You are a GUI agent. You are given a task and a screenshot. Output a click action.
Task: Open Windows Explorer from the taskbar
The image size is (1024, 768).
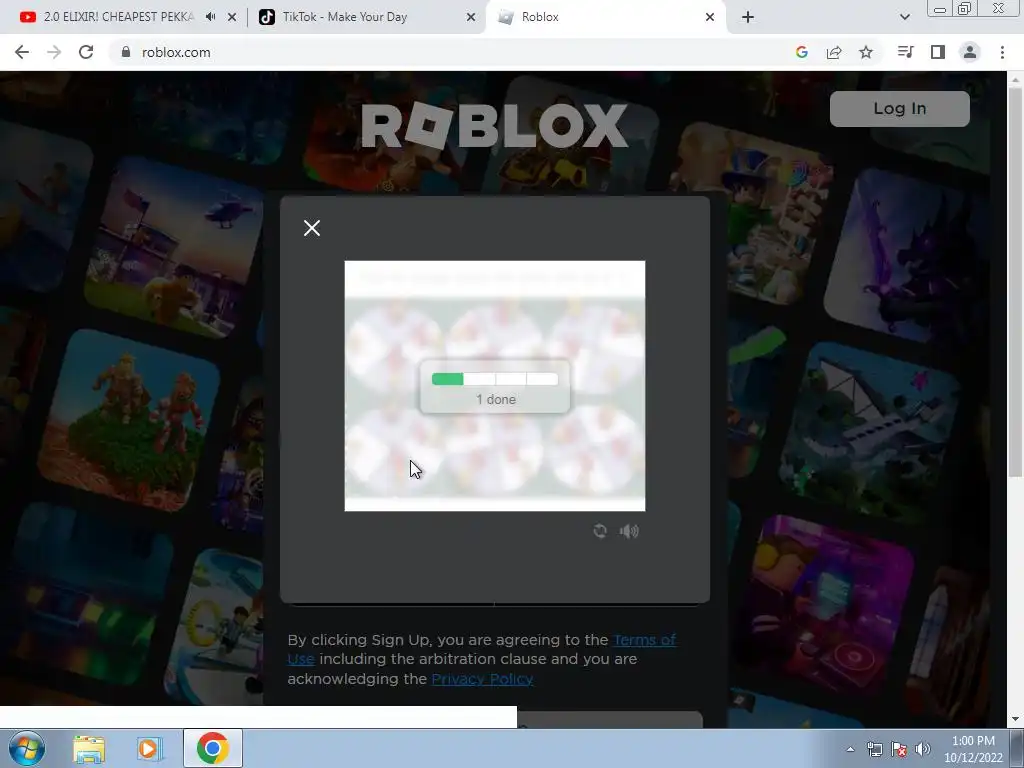(89, 749)
